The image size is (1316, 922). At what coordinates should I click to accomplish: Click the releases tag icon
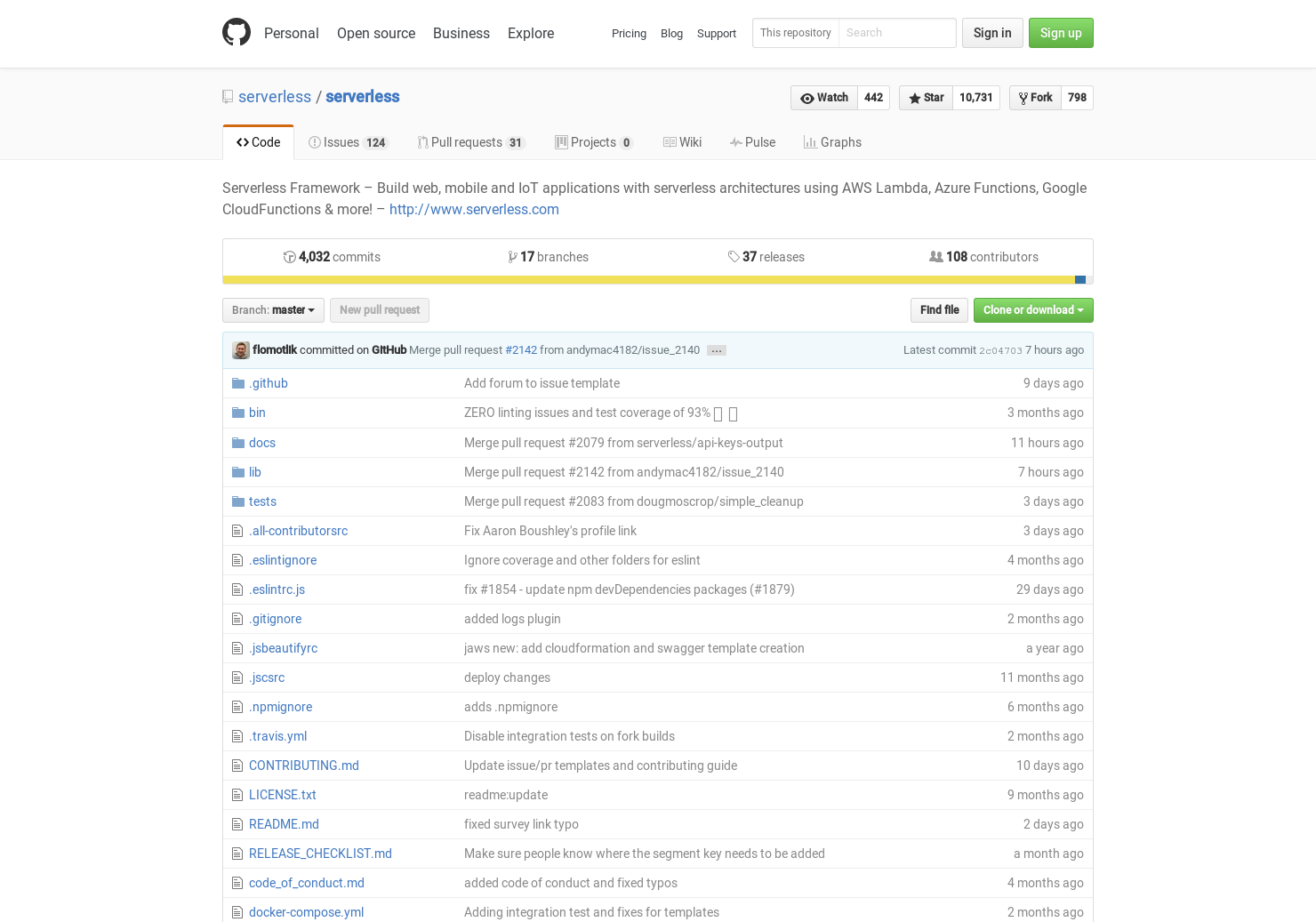(x=734, y=257)
